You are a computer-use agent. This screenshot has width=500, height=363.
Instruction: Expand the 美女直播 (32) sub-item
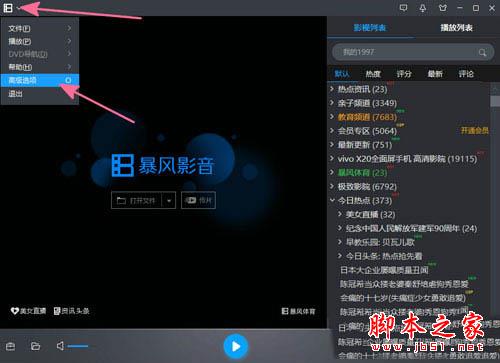coord(340,214)
